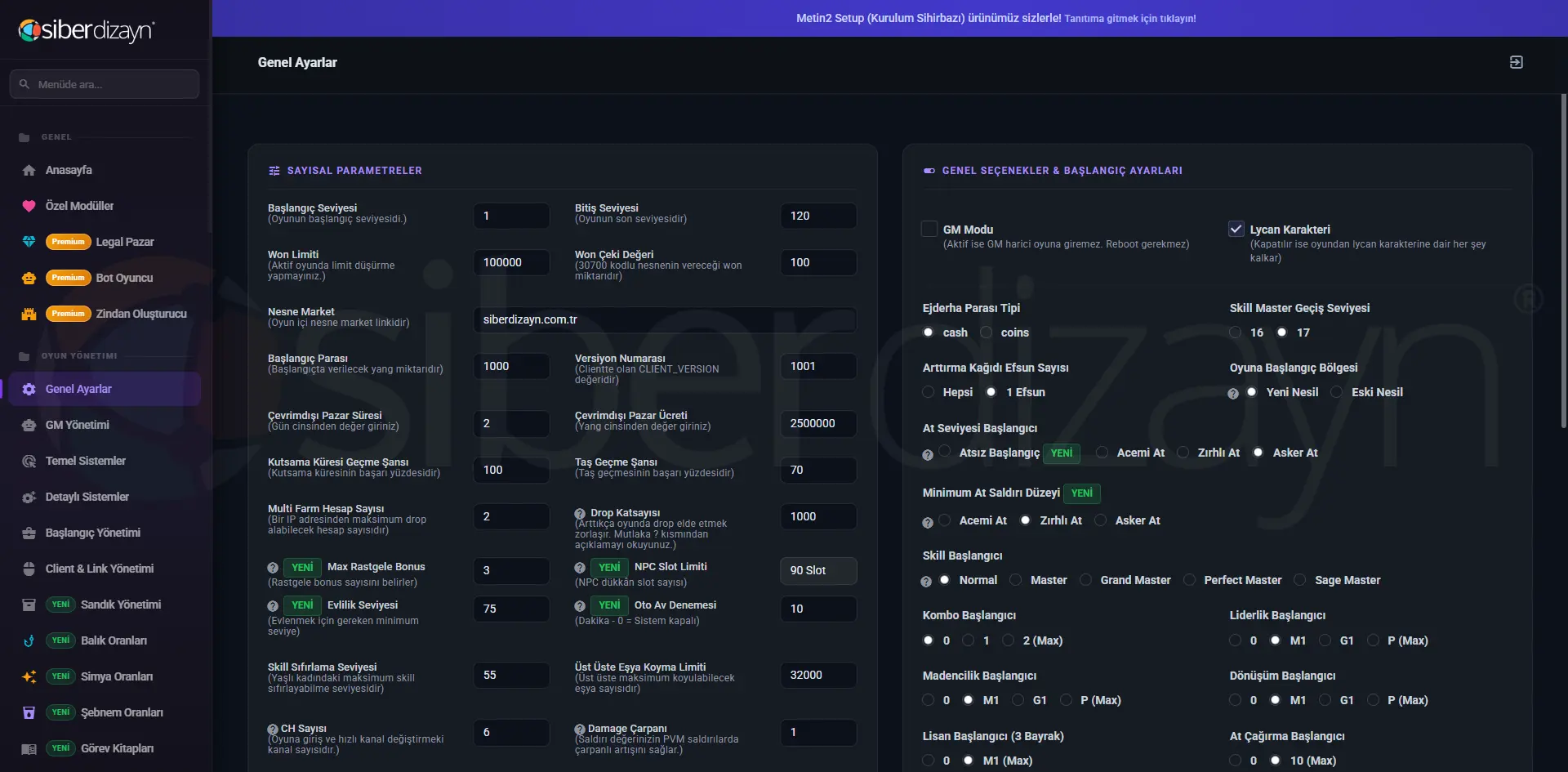Viewport: 1568px width, 772px height.
Task: Click the logout icon in header
Action: (x=1516, y=62)
